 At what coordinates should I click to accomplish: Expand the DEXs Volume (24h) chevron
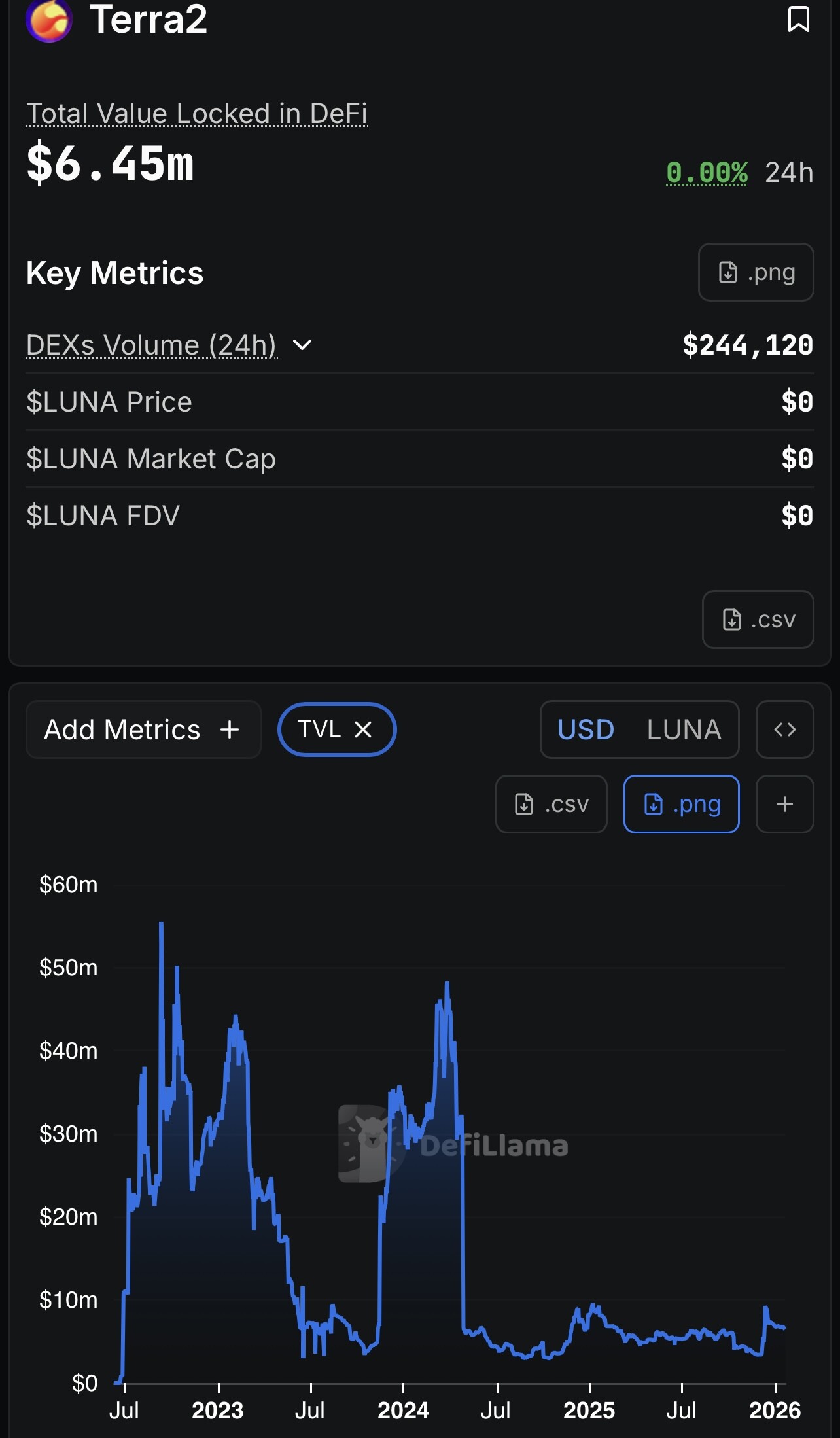[302, 345]
